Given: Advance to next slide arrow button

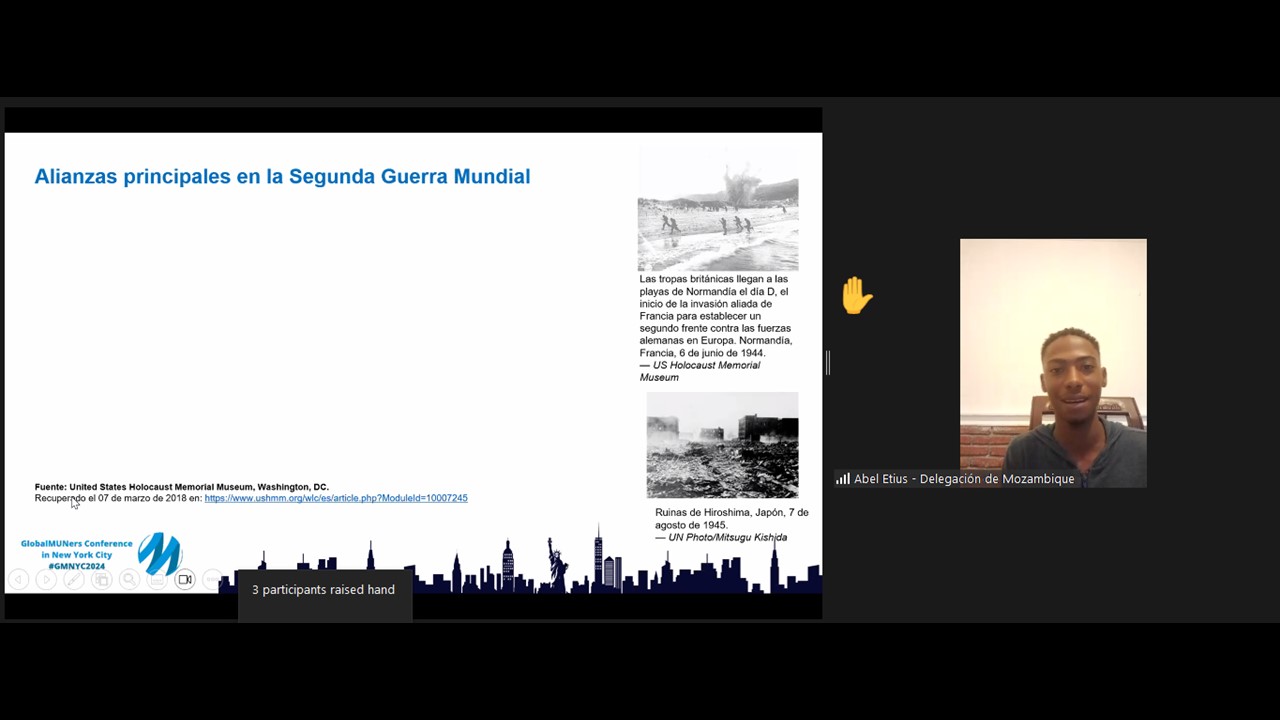Looking at the screenshot, I should (46, 579).
